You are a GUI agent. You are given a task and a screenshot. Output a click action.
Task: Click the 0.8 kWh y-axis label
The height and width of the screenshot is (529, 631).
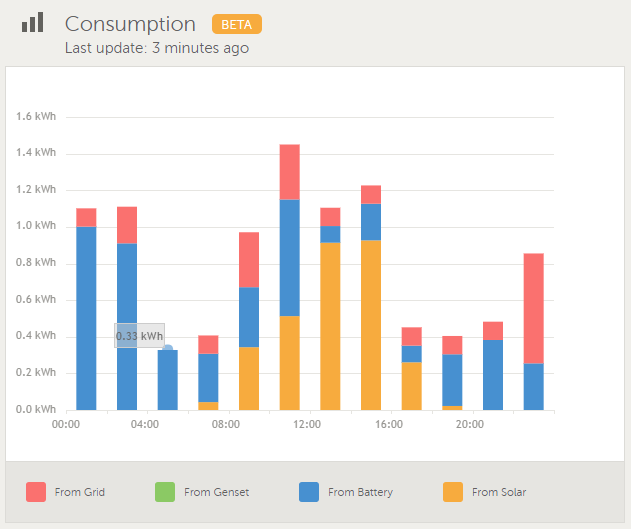[x=36, y=262]
